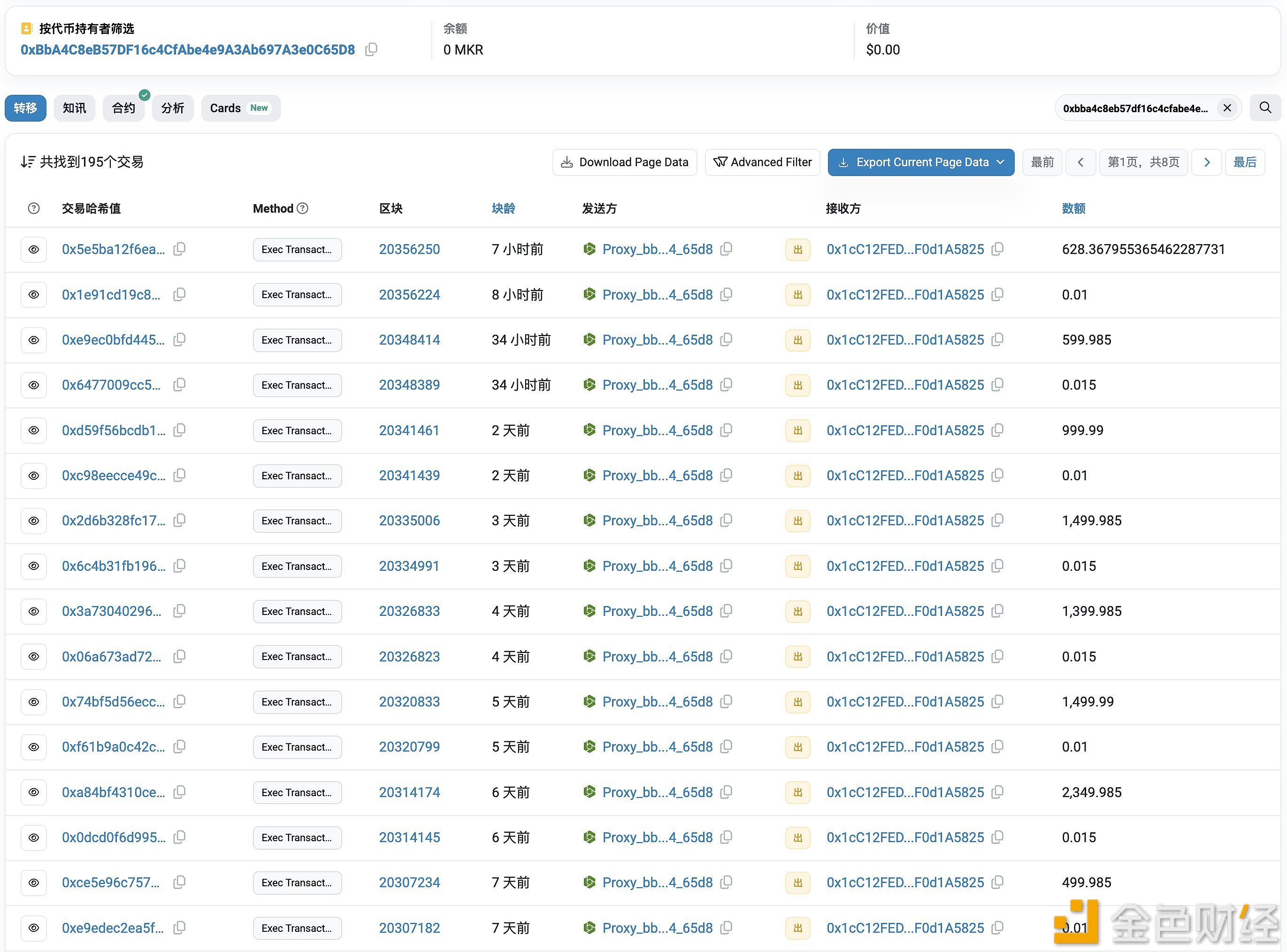
Task: Copy sender Proxy address in block 20341439 row
Action: tap(727, 475)
